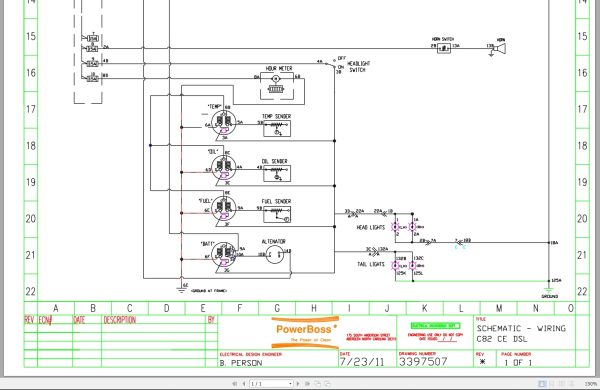600x390 pixels.
Task: Click the PowerBoss logo in title block
Action: pyautogui.click(x=305, y=332)
